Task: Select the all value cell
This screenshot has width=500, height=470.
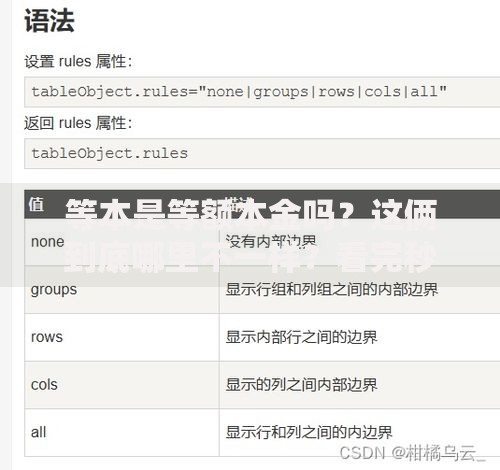Action: [122, 432]
